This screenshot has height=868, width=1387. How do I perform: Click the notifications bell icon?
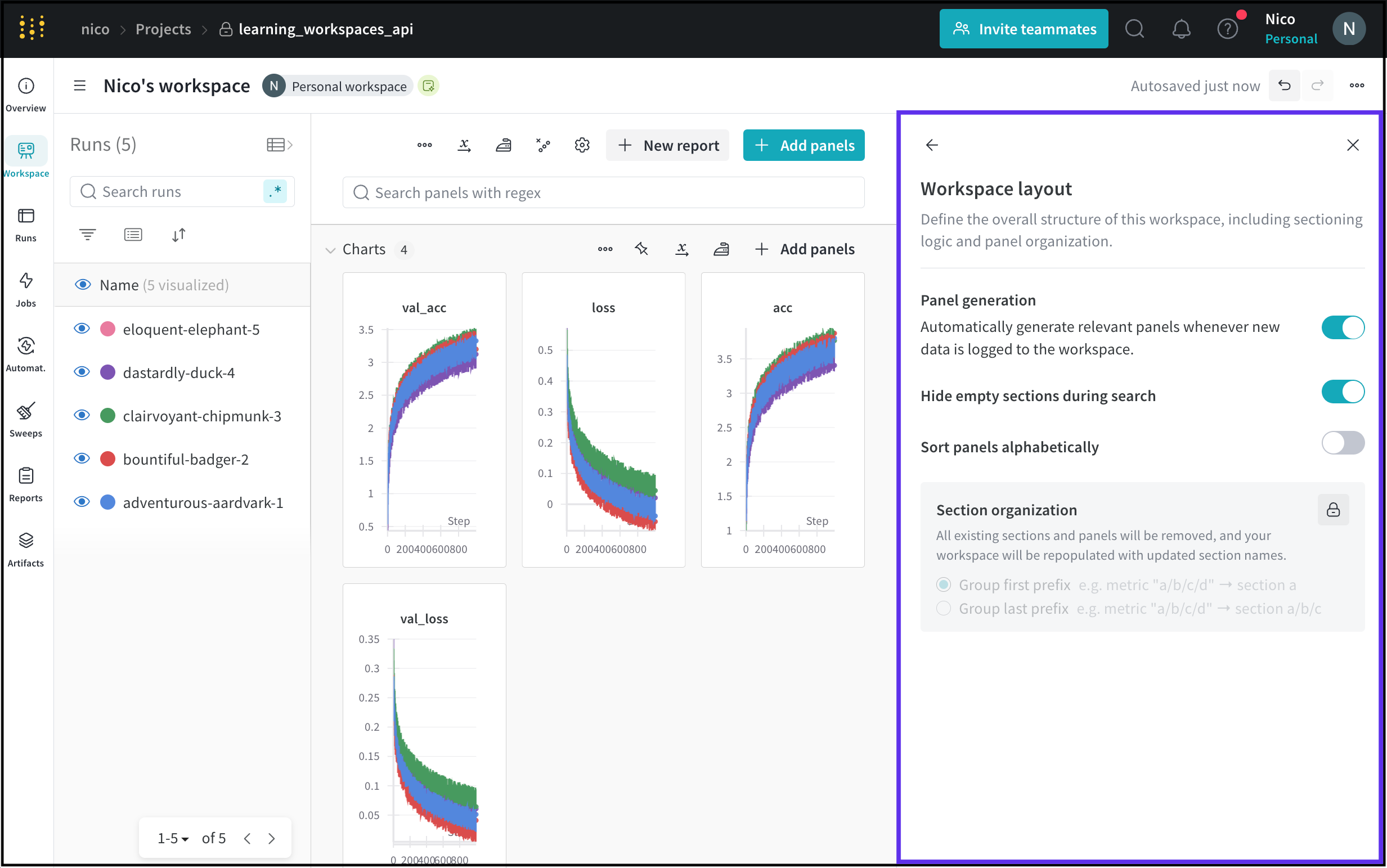click(1181, 29)
